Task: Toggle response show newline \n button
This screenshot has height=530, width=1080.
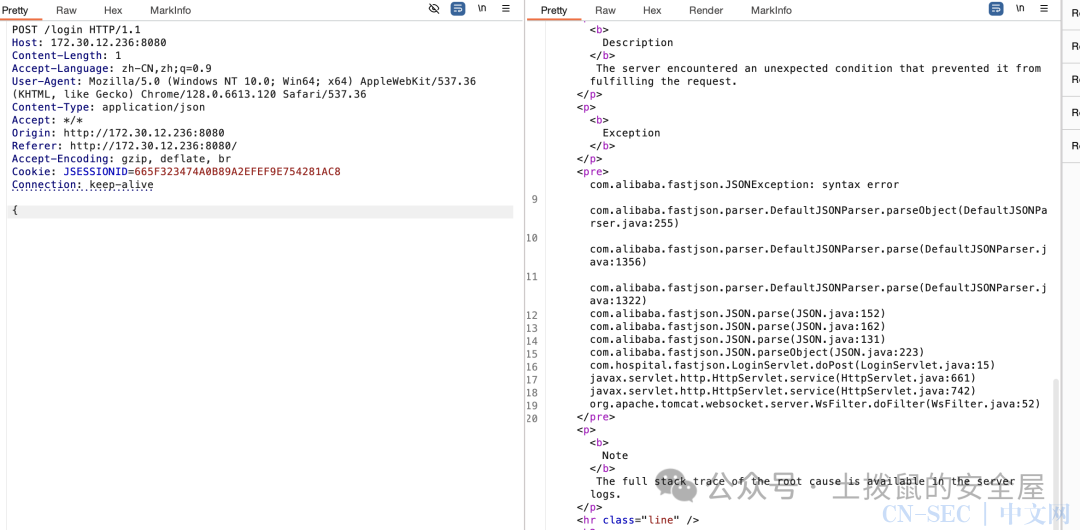Action: pos(1020,8)
